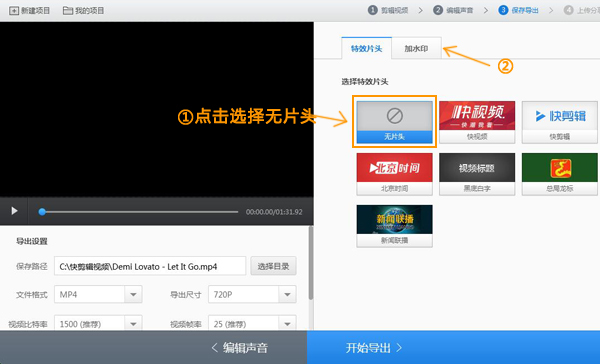This screenshot has width=600, height=364.
Task: Select the 新闻联播 intro thumbnail
Action: [x=395, y=226]
